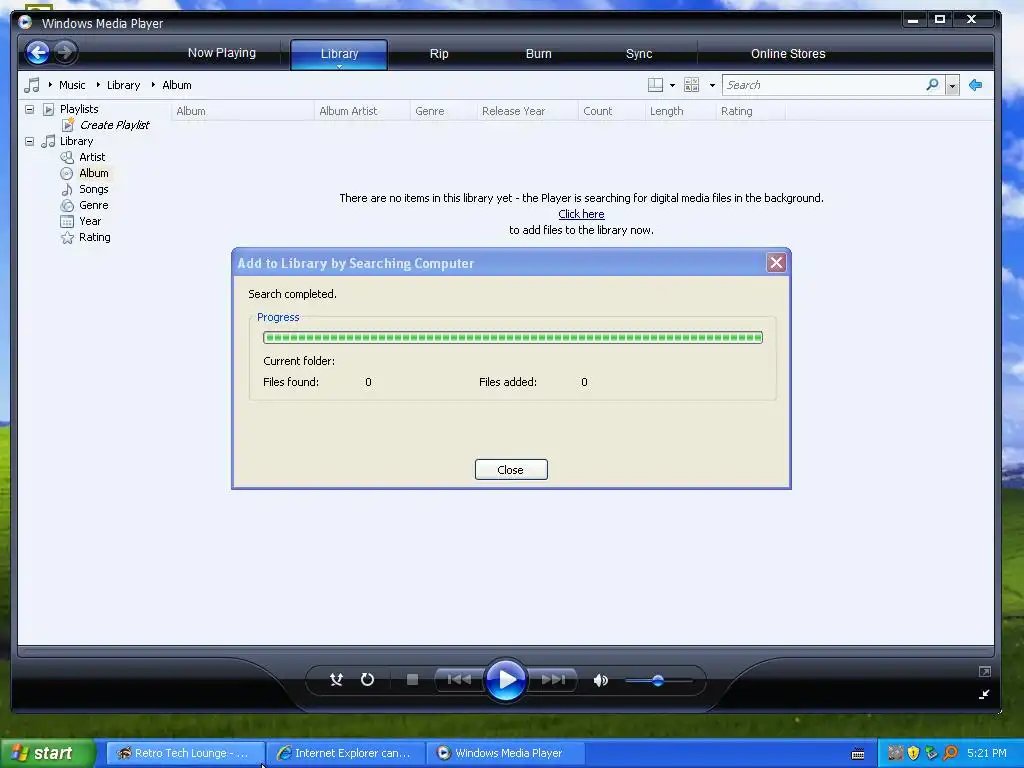Viewport: 1024px width, 768px height.
Task: Click the keyboard icon in the taskbar
Action: coord(858,754)
